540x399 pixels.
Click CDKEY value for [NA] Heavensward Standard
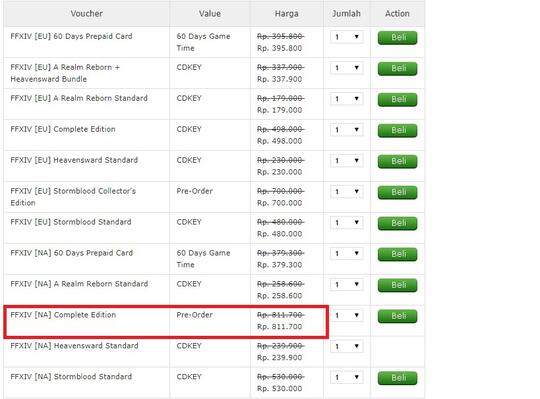point(189,346)
